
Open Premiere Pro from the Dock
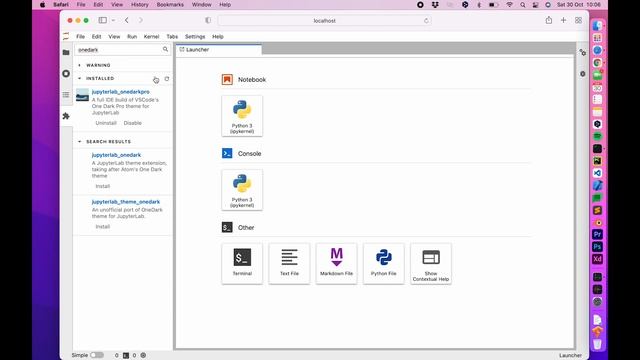(x=597, y=234)
